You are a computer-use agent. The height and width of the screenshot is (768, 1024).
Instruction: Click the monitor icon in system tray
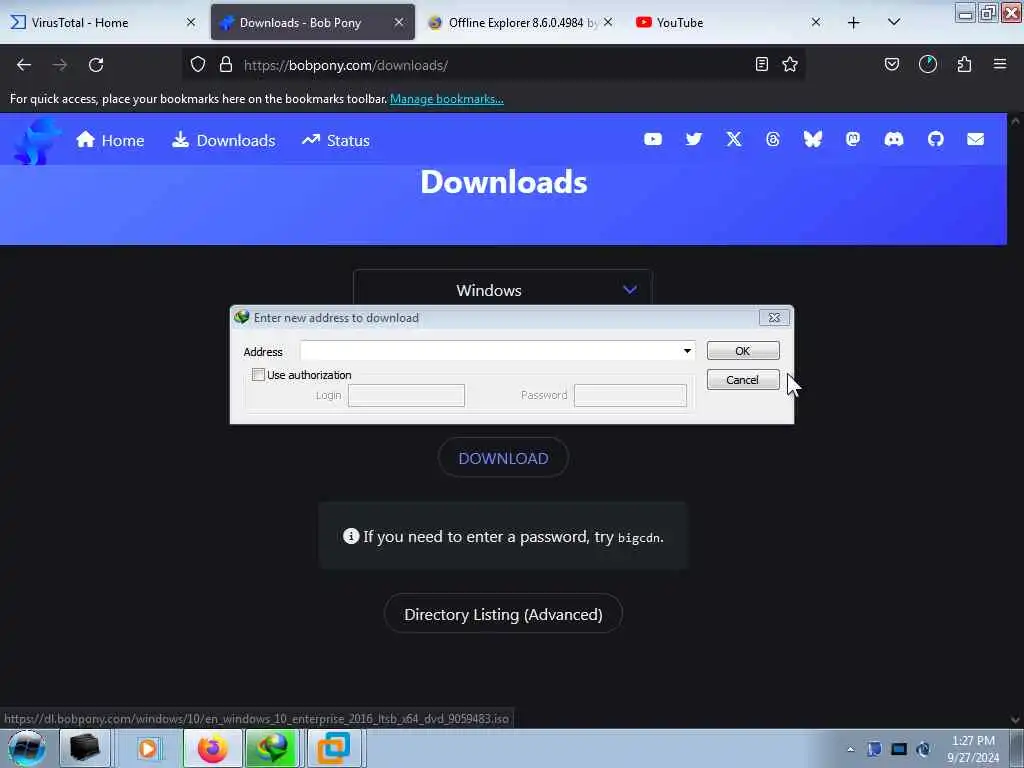899,749
